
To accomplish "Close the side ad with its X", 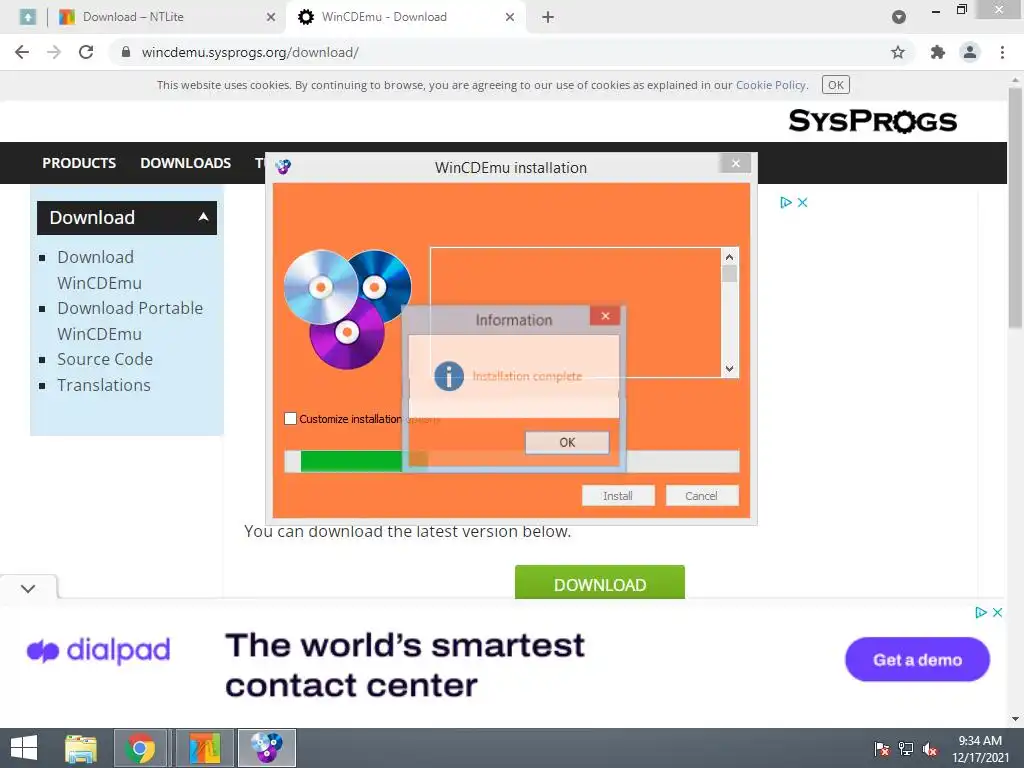I will pos(803,202).
